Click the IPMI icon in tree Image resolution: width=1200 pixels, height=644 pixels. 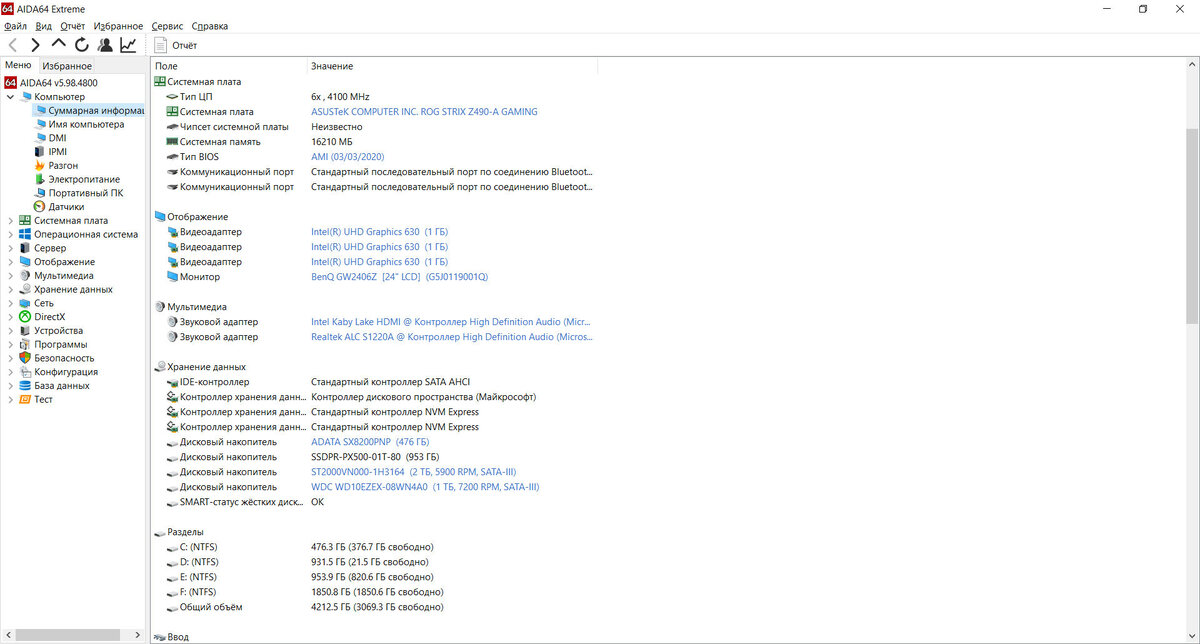pos(40,152)
